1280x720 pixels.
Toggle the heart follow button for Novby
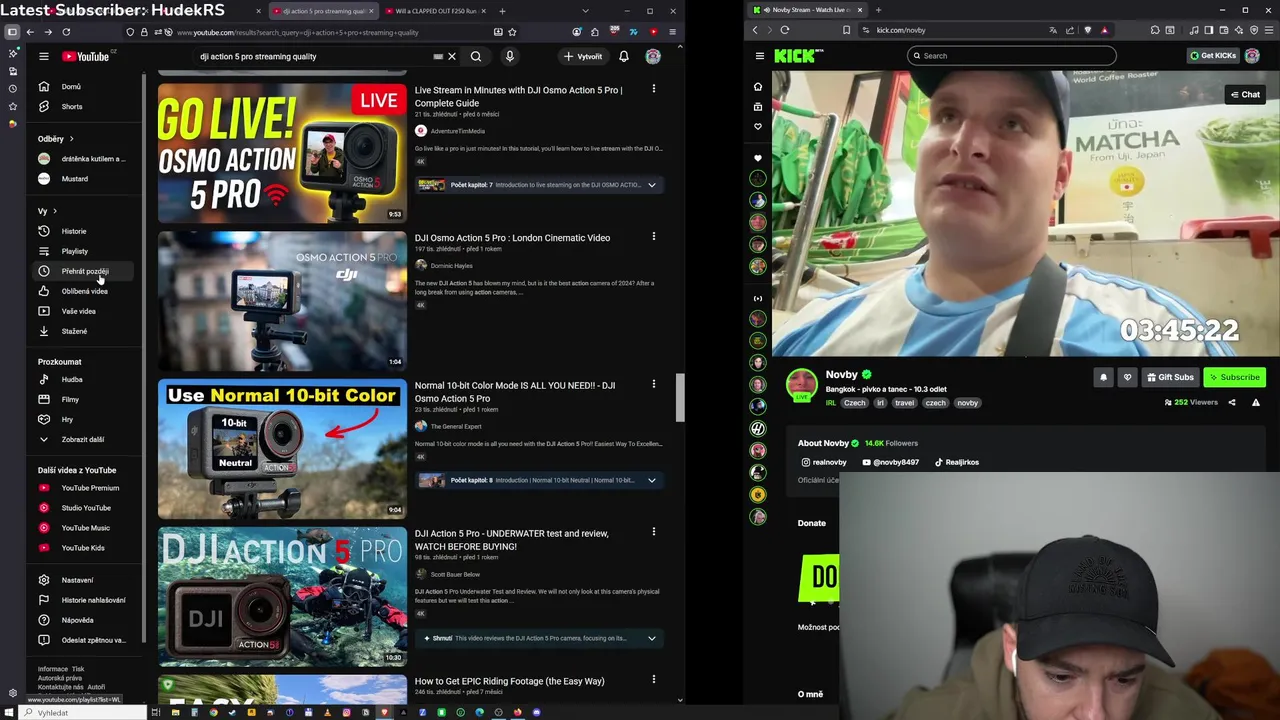(x=1127, y=377)
